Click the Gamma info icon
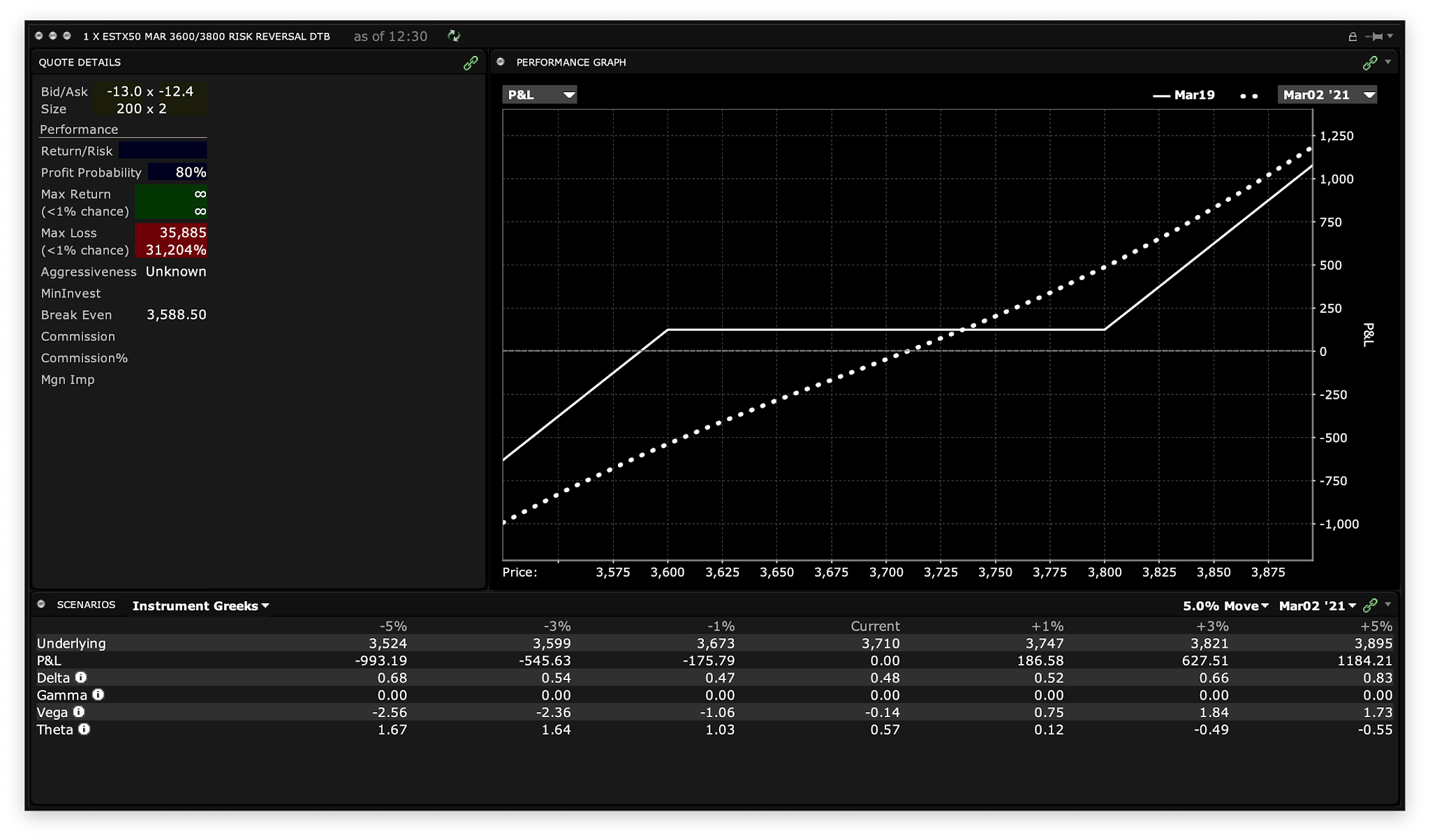Image resolution: width=1430 pixels, height=840 pixels. (x=98, y=695)
